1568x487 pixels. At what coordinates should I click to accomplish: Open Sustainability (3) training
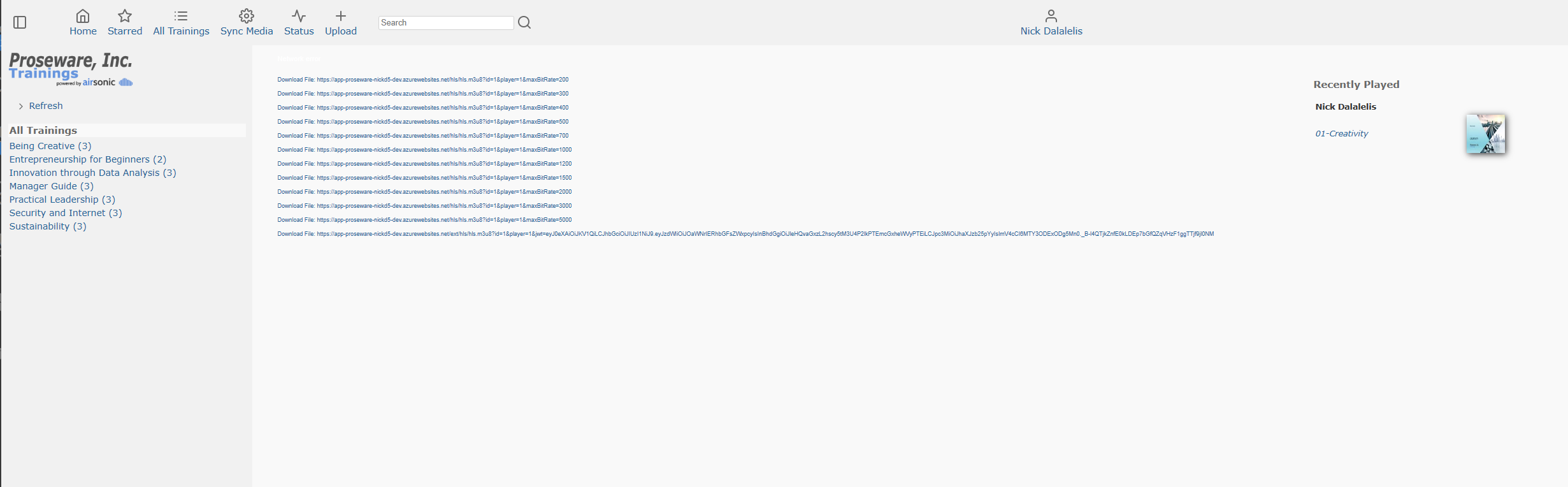point(48,226)
